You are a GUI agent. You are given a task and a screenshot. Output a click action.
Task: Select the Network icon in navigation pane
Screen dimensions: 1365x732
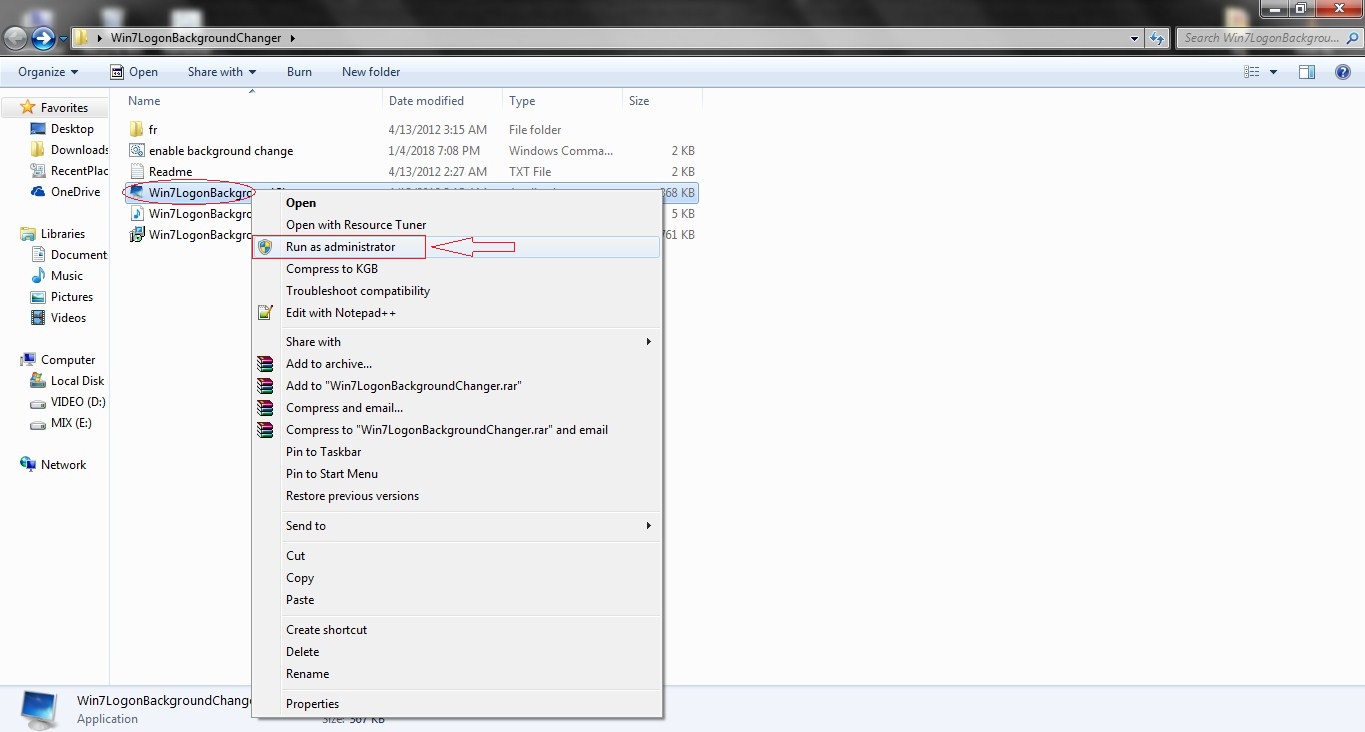click(28, 465)
